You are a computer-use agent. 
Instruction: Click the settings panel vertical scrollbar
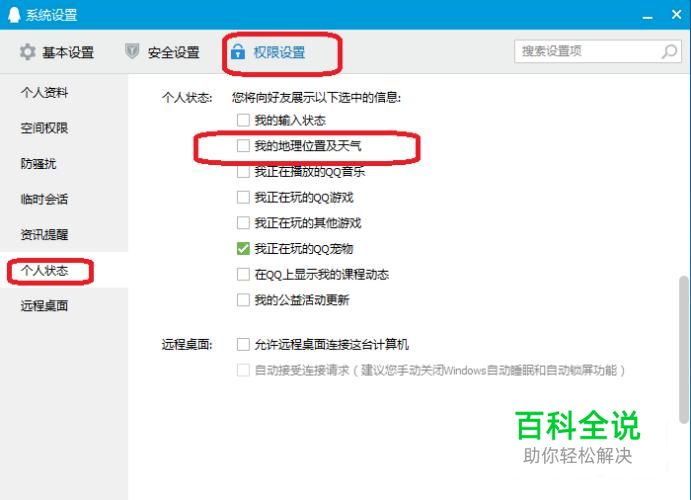click(x=684, y=349)
